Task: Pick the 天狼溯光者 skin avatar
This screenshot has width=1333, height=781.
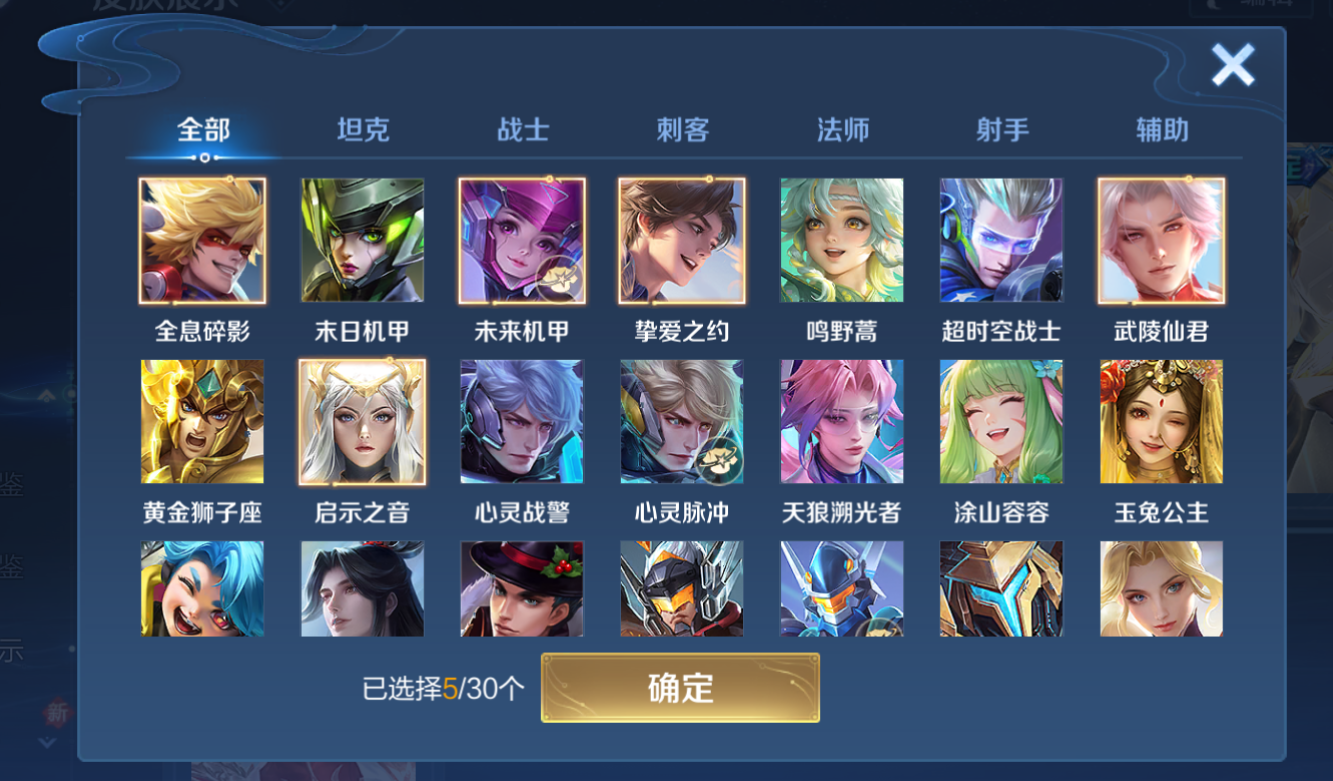Action: (x=842, y=422)
